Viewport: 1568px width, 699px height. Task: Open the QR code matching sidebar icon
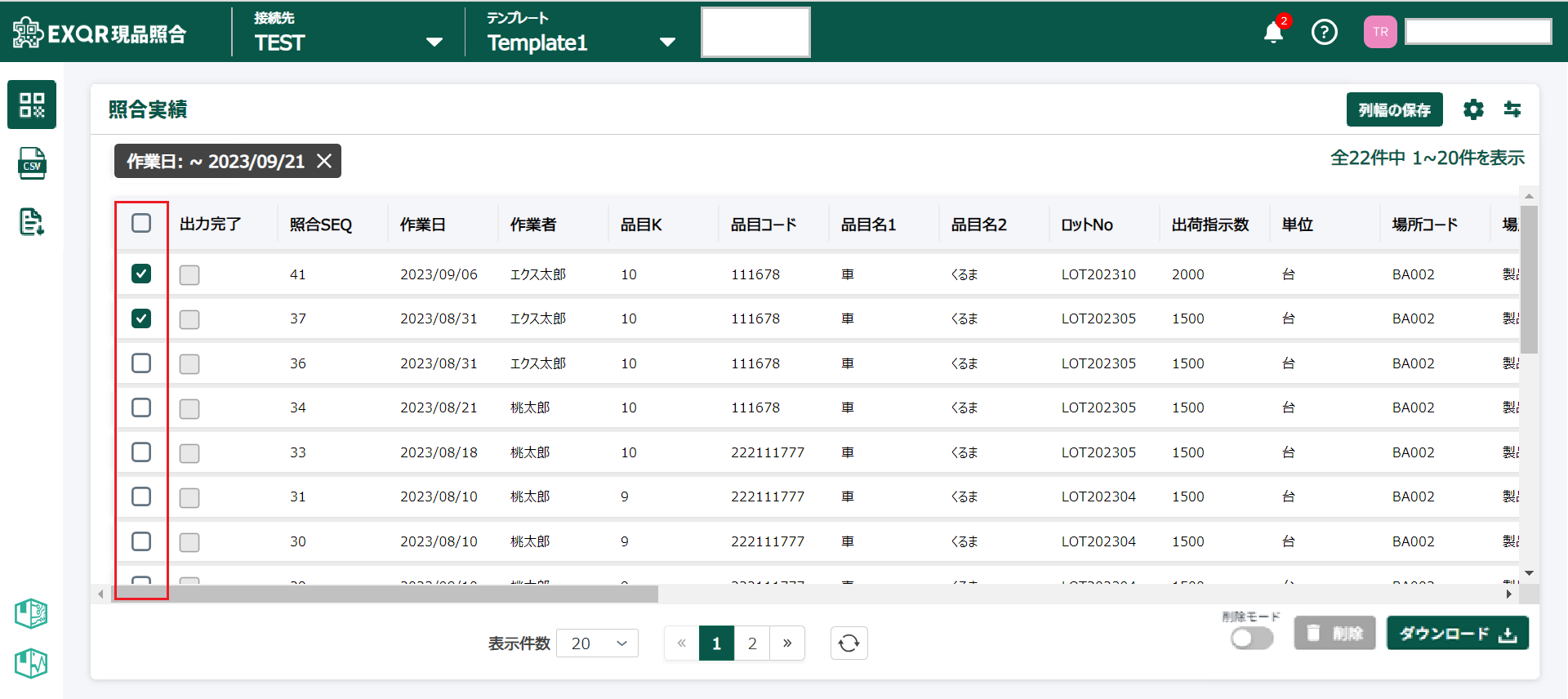coord(32,105)
